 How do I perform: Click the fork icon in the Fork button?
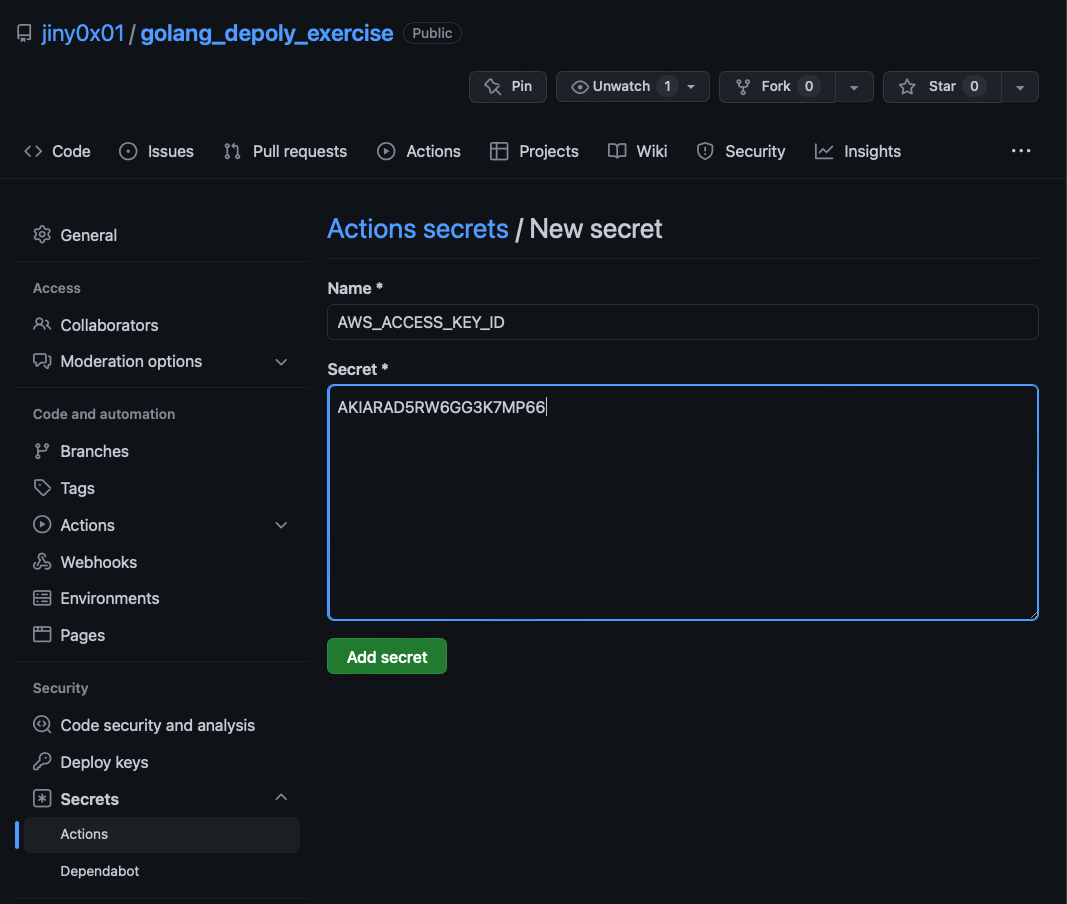pos(742,86)
